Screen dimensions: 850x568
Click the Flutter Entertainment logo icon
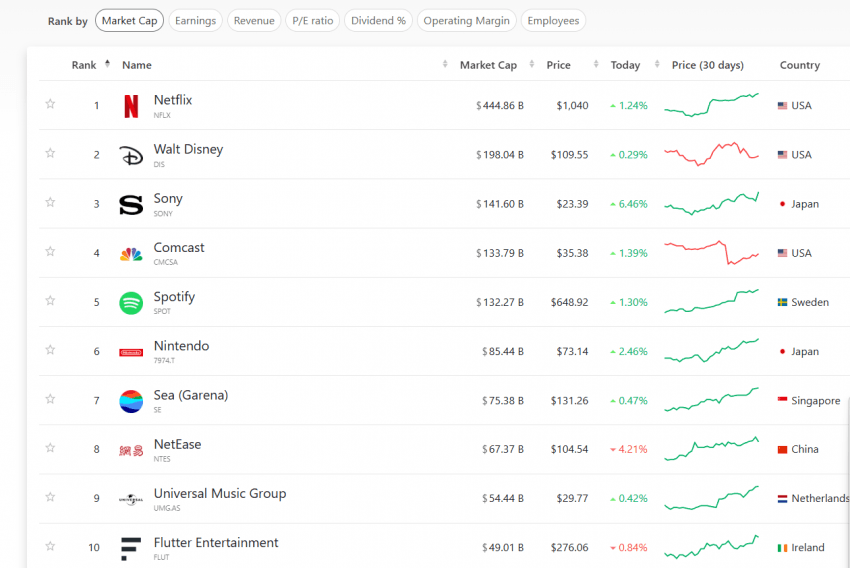(131, 548)
